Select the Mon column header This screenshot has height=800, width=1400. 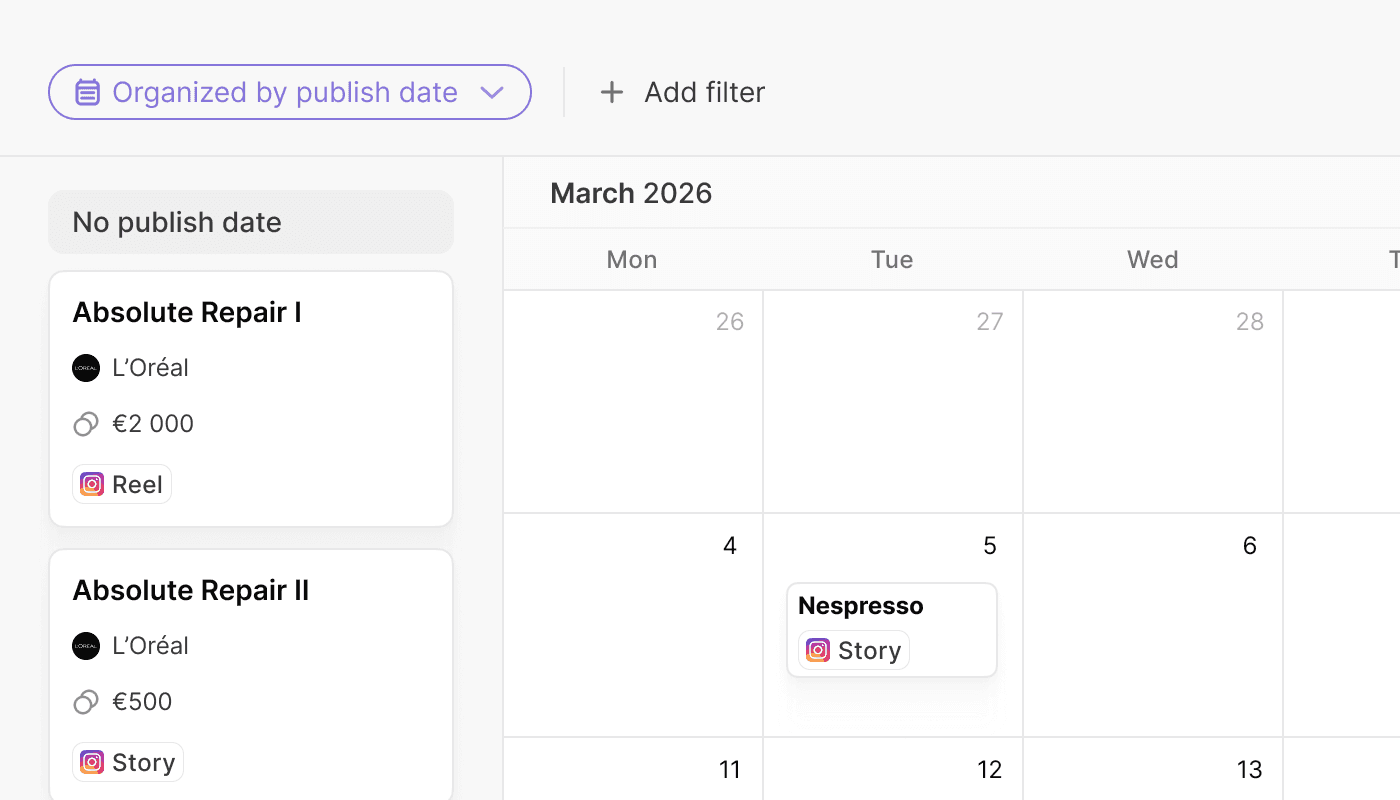(631, 259)
